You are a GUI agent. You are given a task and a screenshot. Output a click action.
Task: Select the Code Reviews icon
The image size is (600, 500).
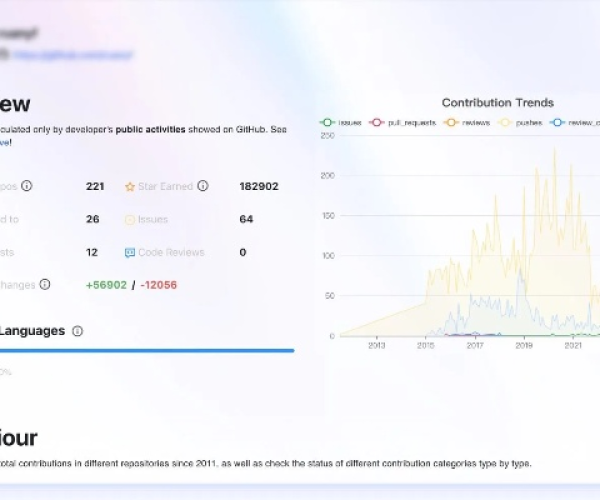(130, 253)
